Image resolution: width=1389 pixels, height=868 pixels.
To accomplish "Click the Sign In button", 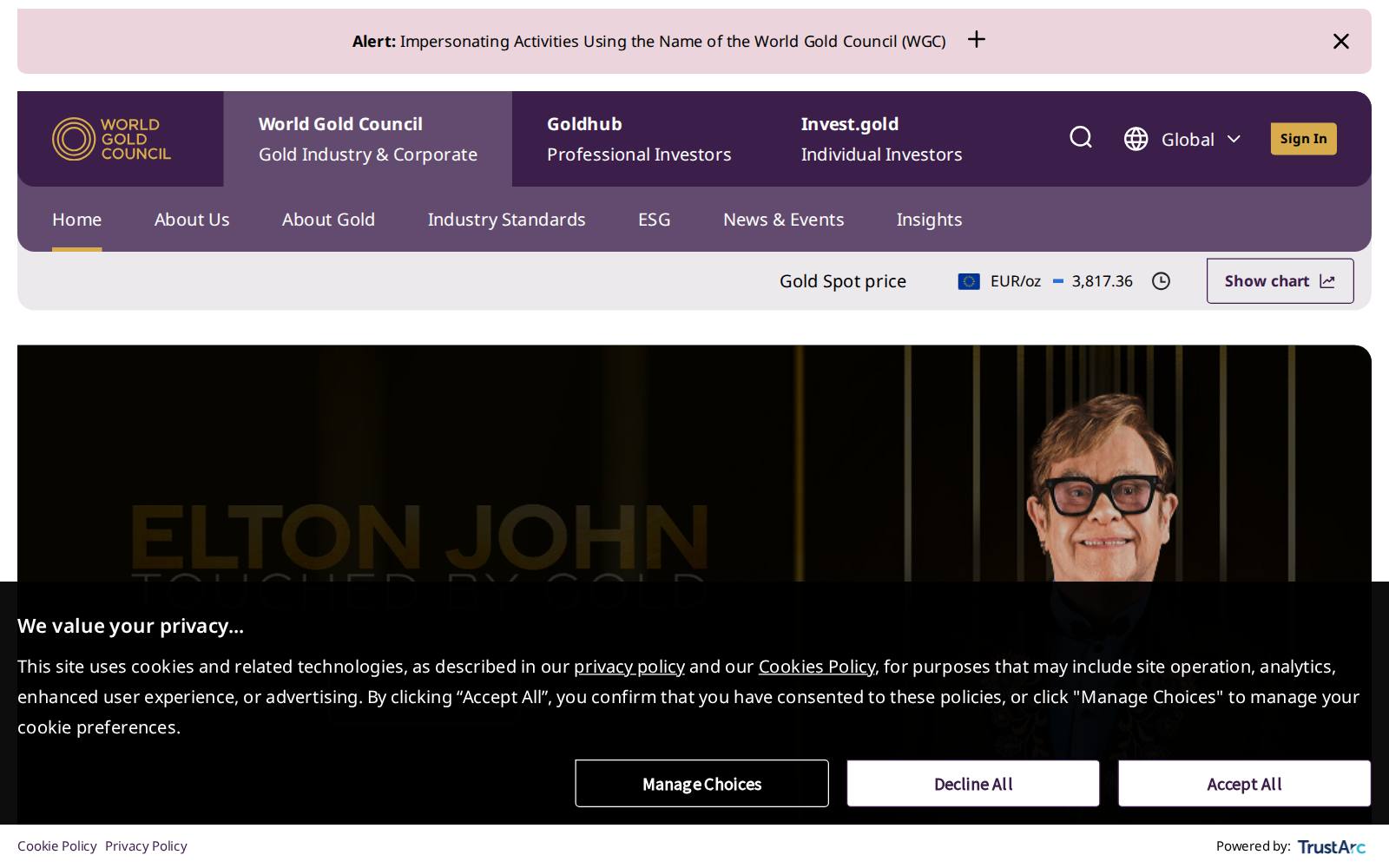I will (1303, 139).
